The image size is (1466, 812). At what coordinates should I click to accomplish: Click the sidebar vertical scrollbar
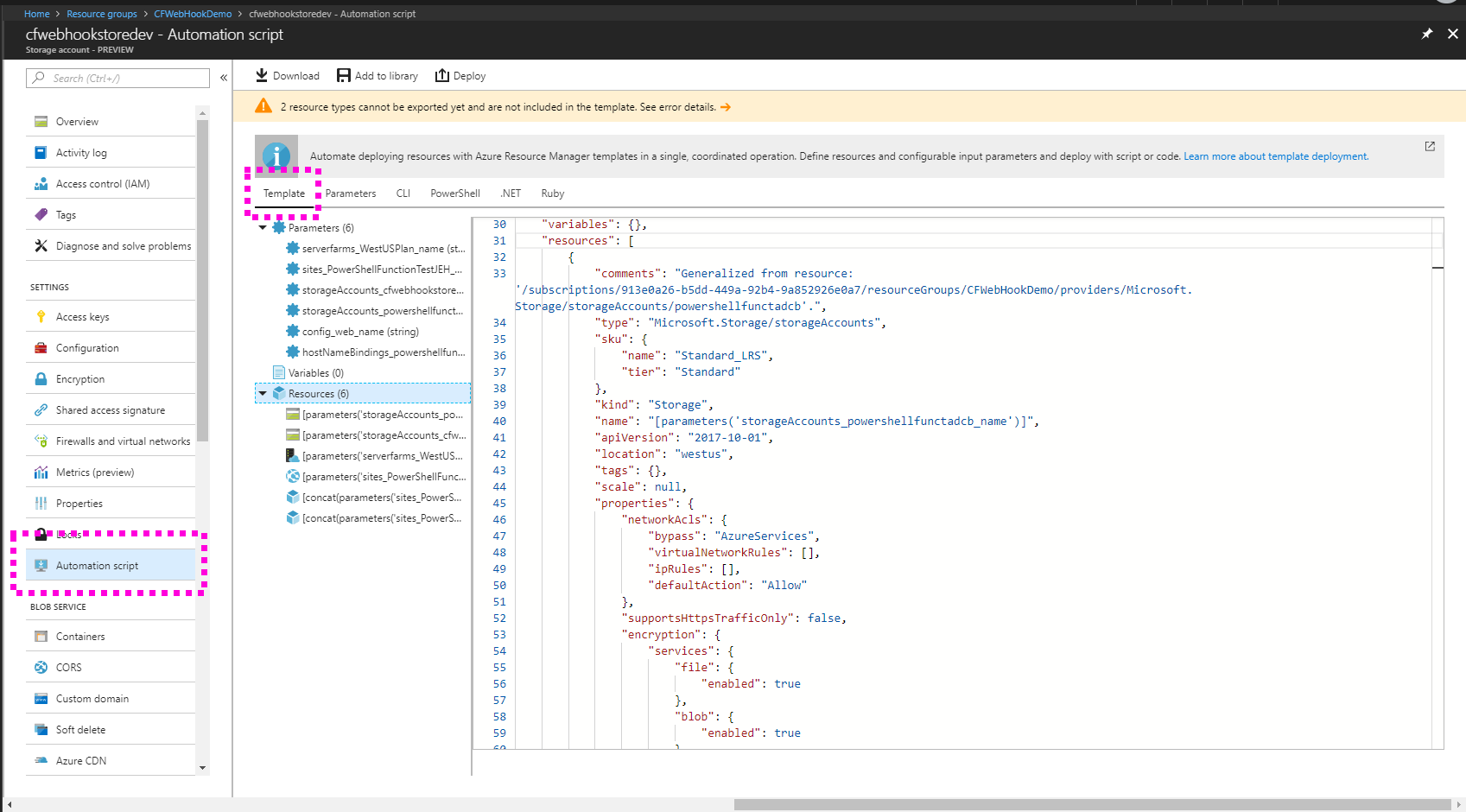202,280
